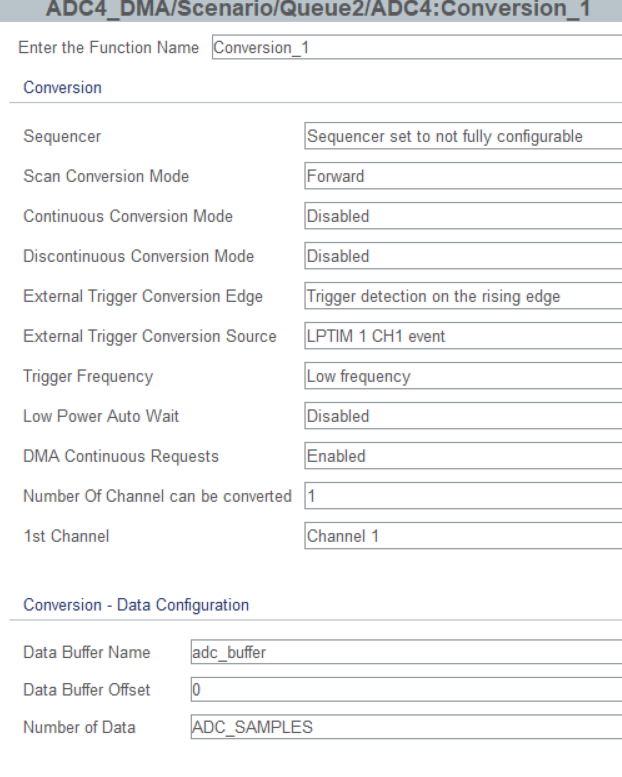Open the External Trigger Conversion Edge dropdown
Image resolution: width=622 pixels, height=777 pixels.
pos(463,296)
